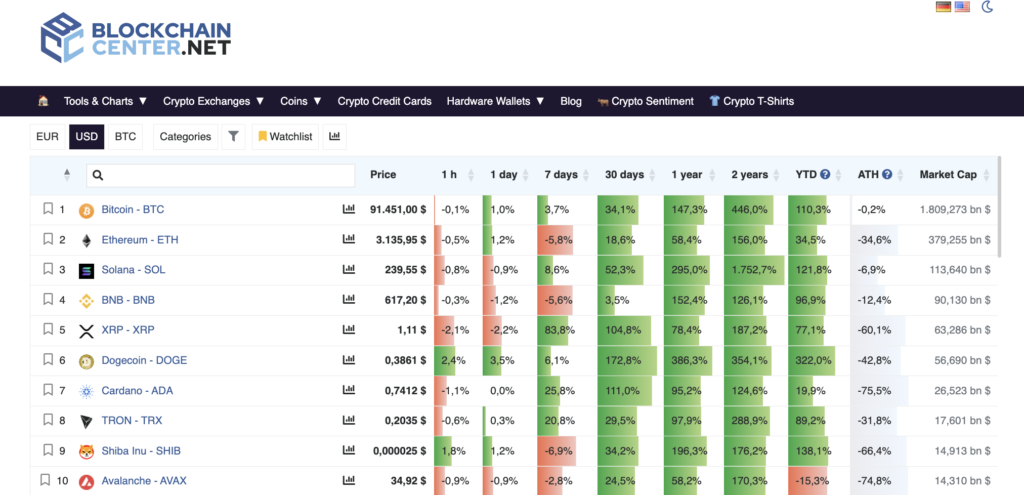Click the Shiba Inu coin logo
The image size is (1024, 495).
click(86, 452)
